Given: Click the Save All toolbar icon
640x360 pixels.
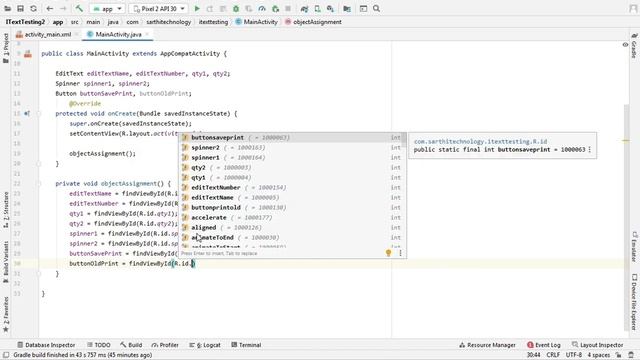Looking at the screenshot, I should [x=20, y=9].
